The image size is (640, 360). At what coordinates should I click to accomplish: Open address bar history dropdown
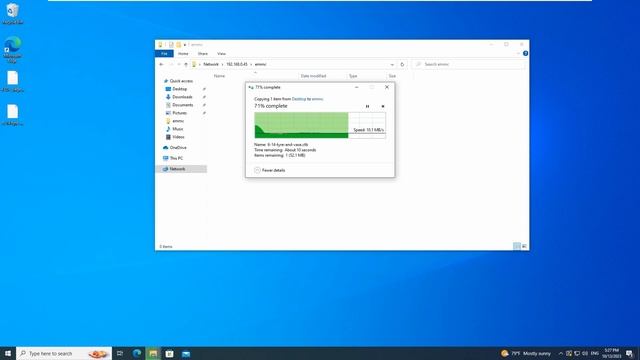click(392, 64)
